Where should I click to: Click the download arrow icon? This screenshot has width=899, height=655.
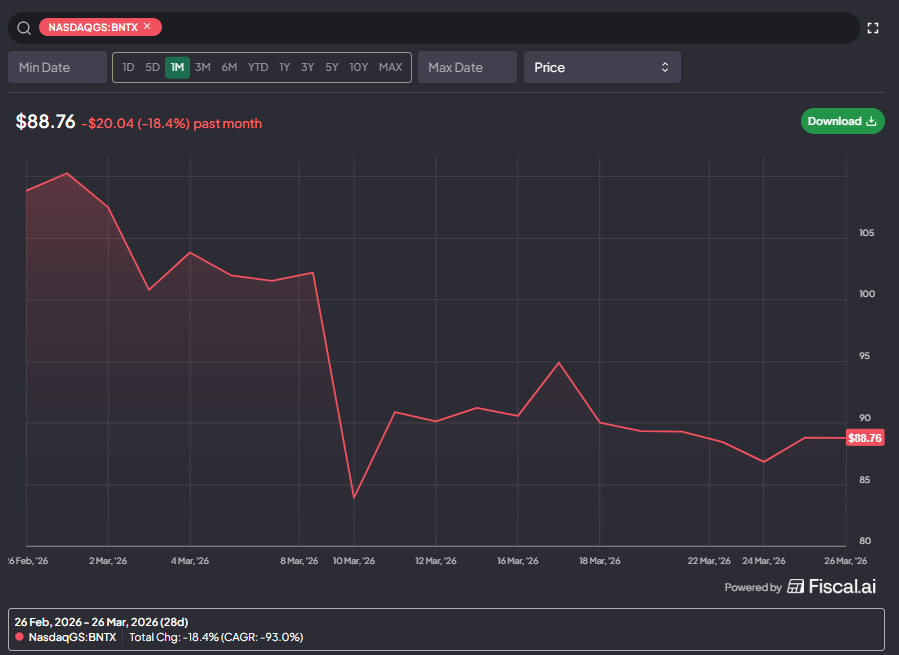coord(871,121)
